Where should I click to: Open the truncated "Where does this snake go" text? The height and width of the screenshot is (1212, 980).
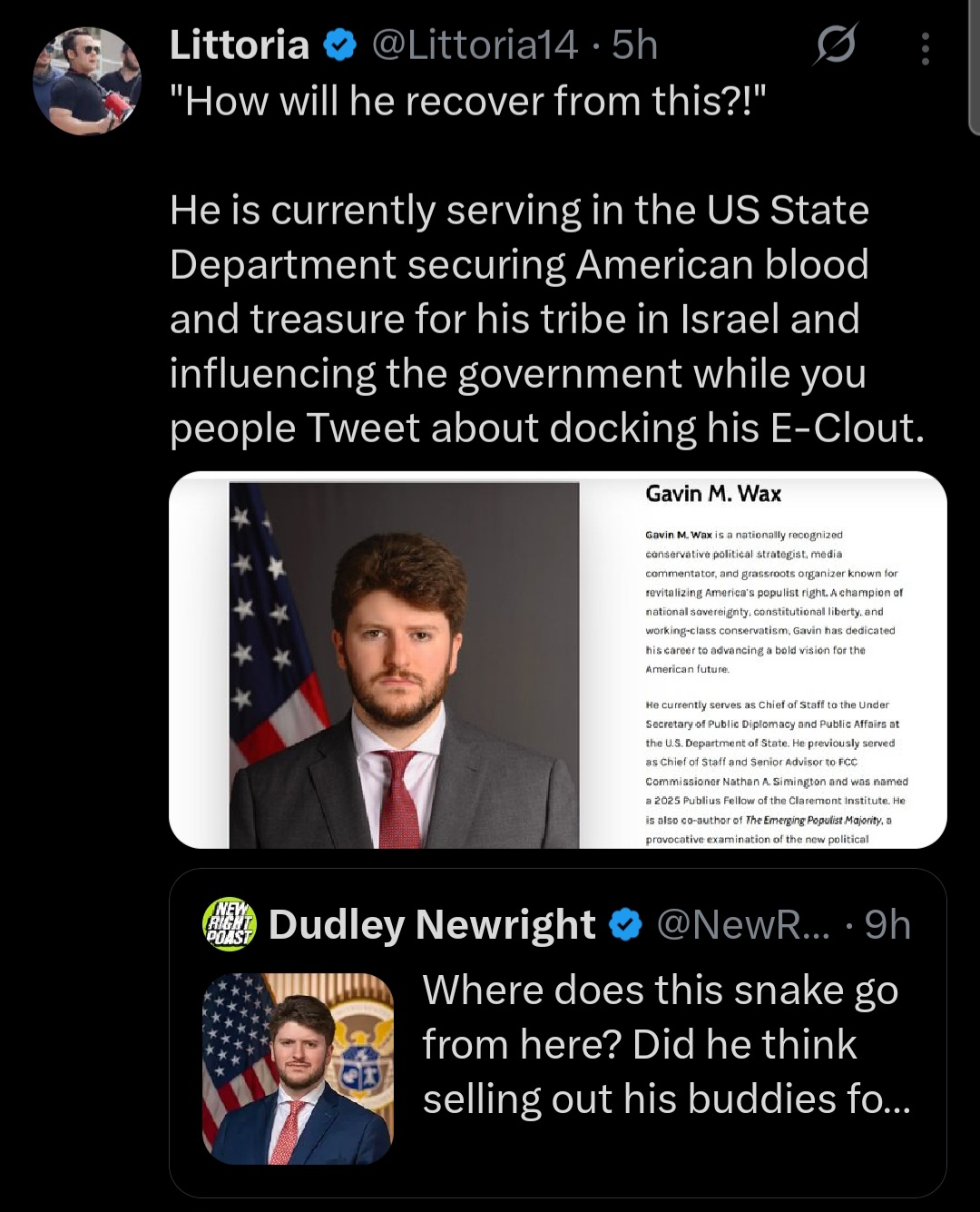(665, 1044)
